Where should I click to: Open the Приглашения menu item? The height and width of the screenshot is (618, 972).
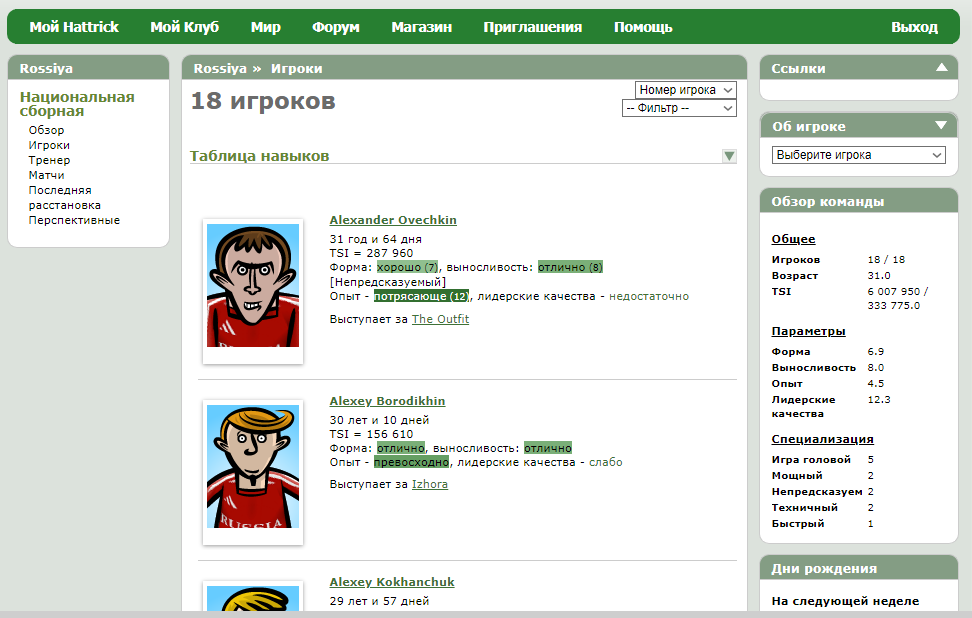[x=532, y=27]
